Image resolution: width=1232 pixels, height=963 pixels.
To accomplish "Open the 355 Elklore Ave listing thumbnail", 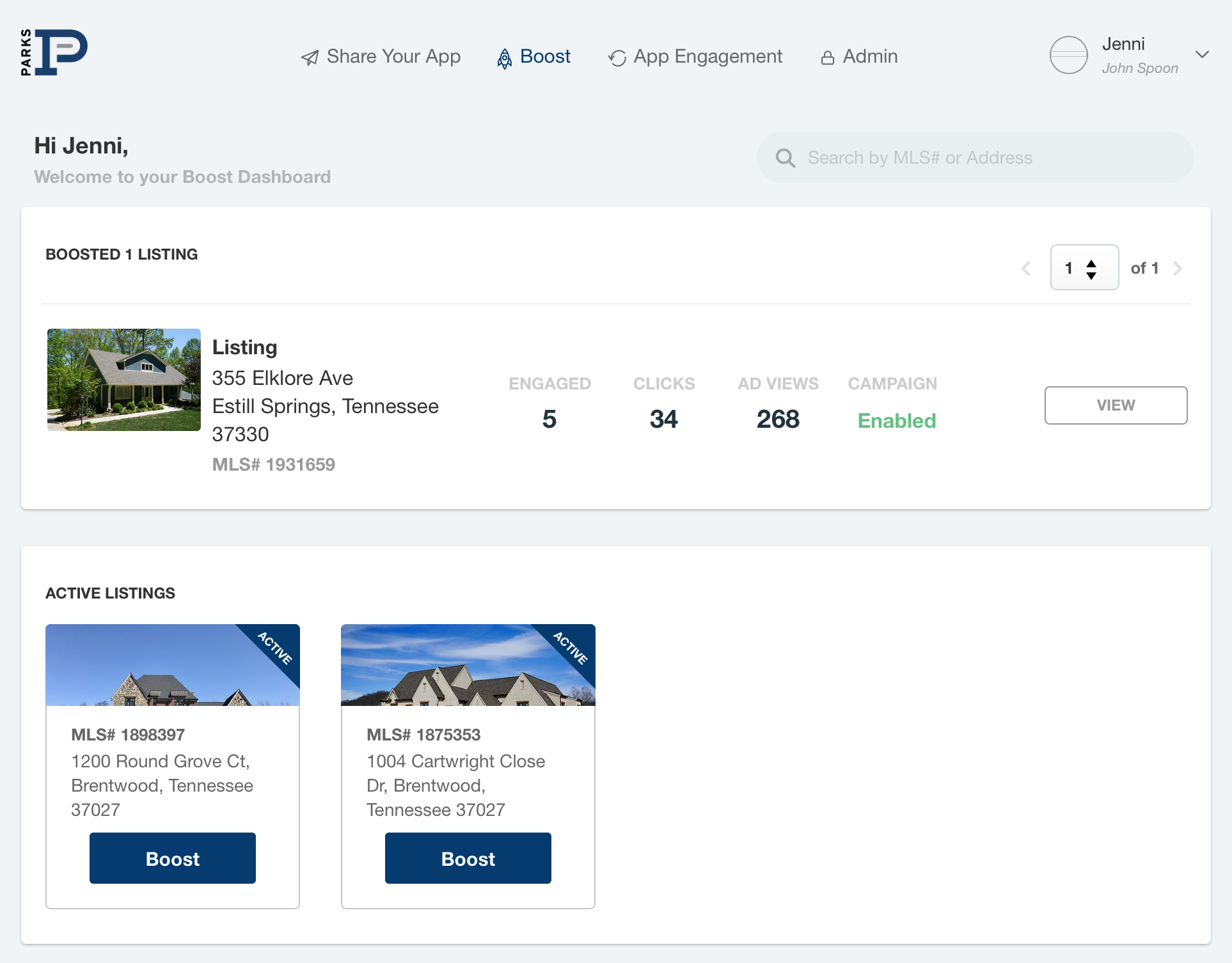I will coord(124,380).
